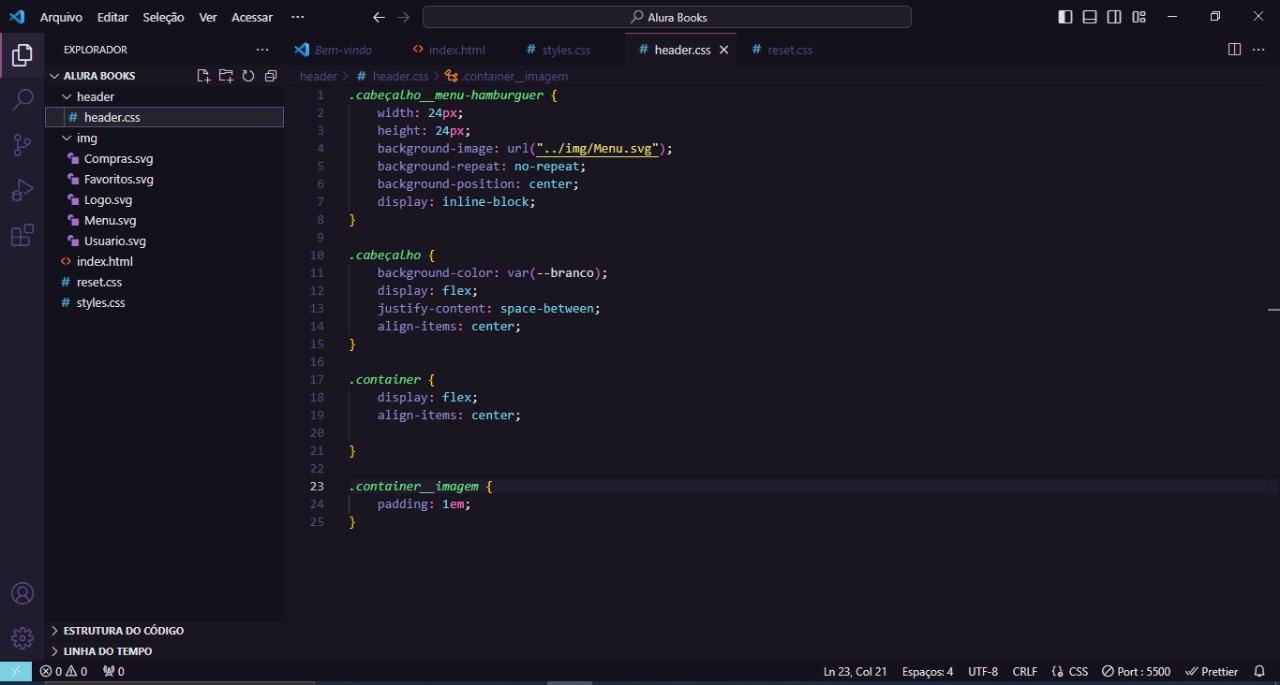Click the Alura Books command center search box
Viewport: 1280px width, 685px height.
pyautogui.click(x=667, y=17)
